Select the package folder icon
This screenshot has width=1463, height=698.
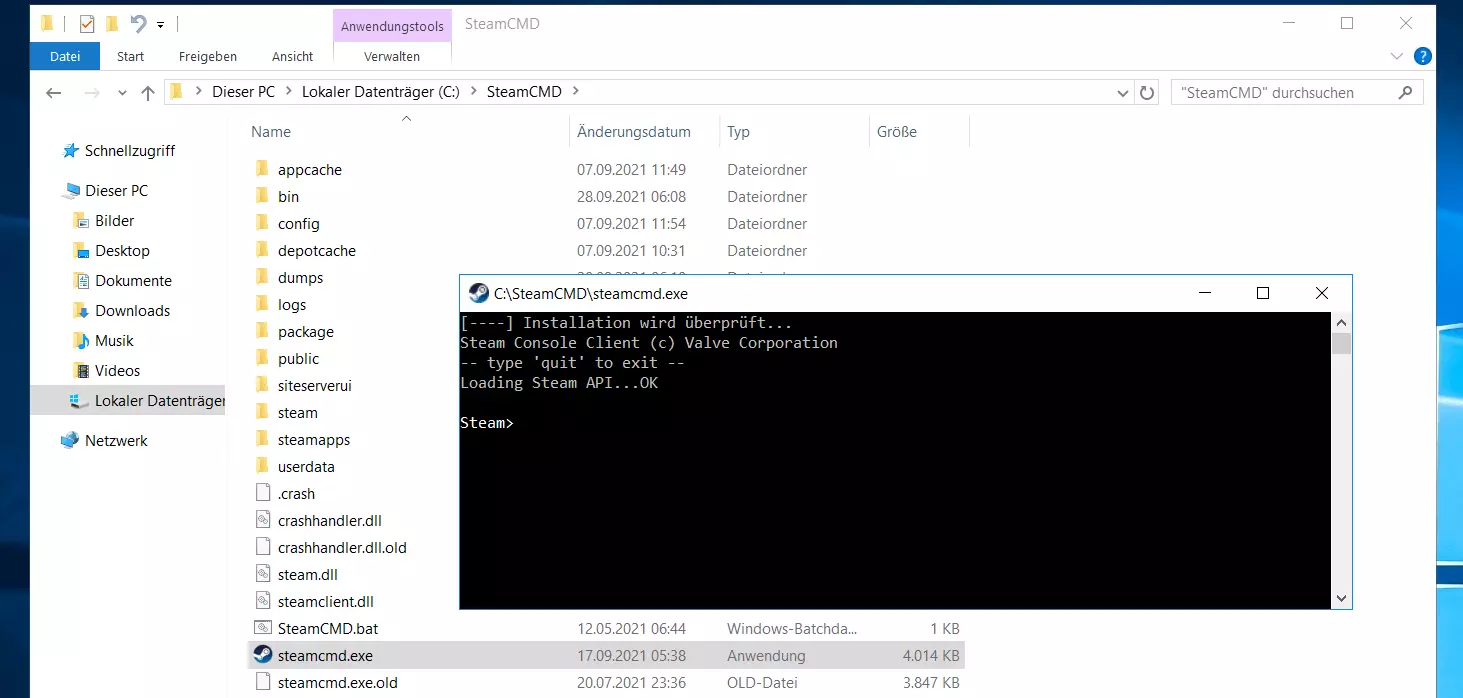tap(262, 331)
